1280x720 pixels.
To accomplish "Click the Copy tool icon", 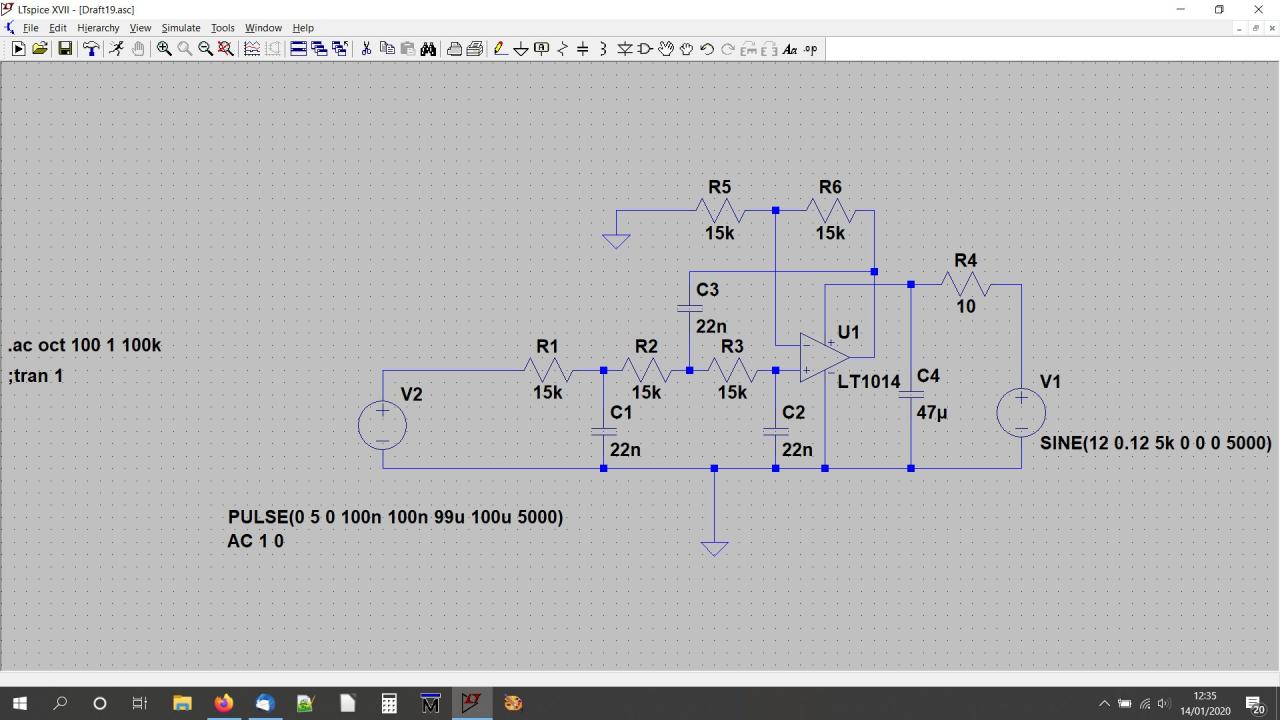I will tap(387, 49).
